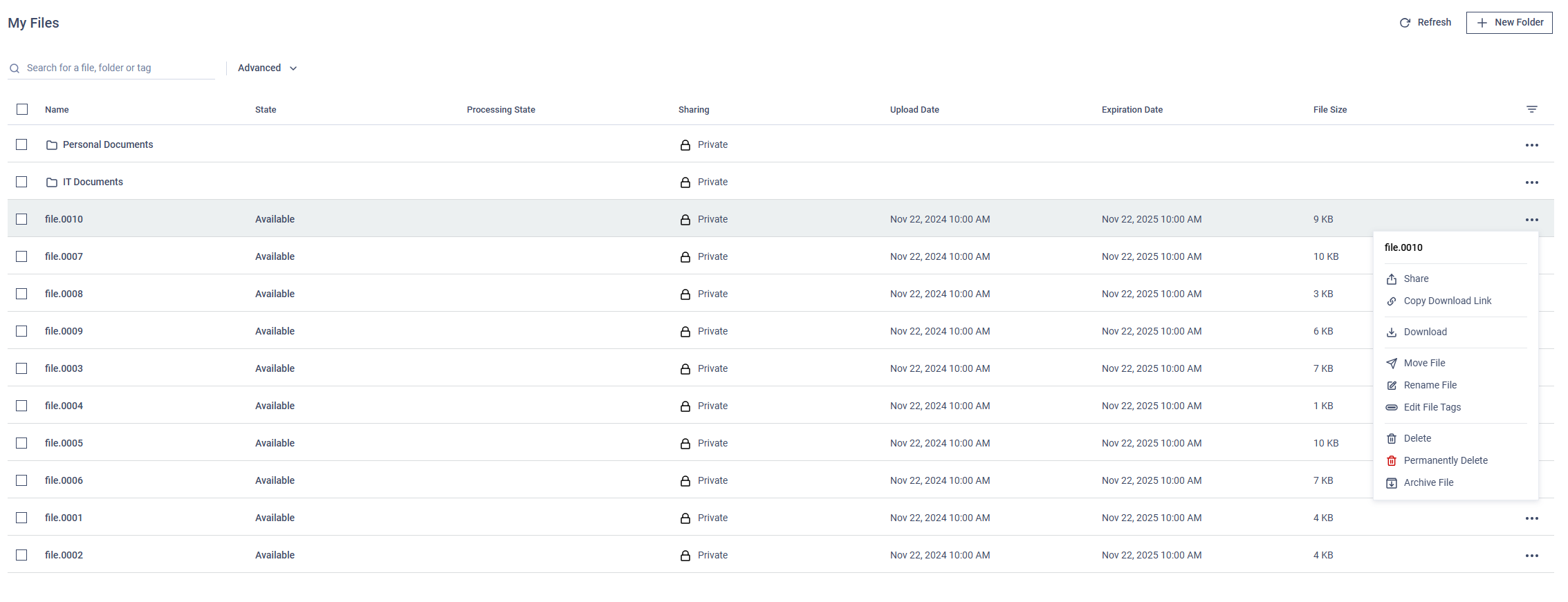Click the Sharing column header
The width and height of the screenshot is (1568, 602).
[694, 109]
